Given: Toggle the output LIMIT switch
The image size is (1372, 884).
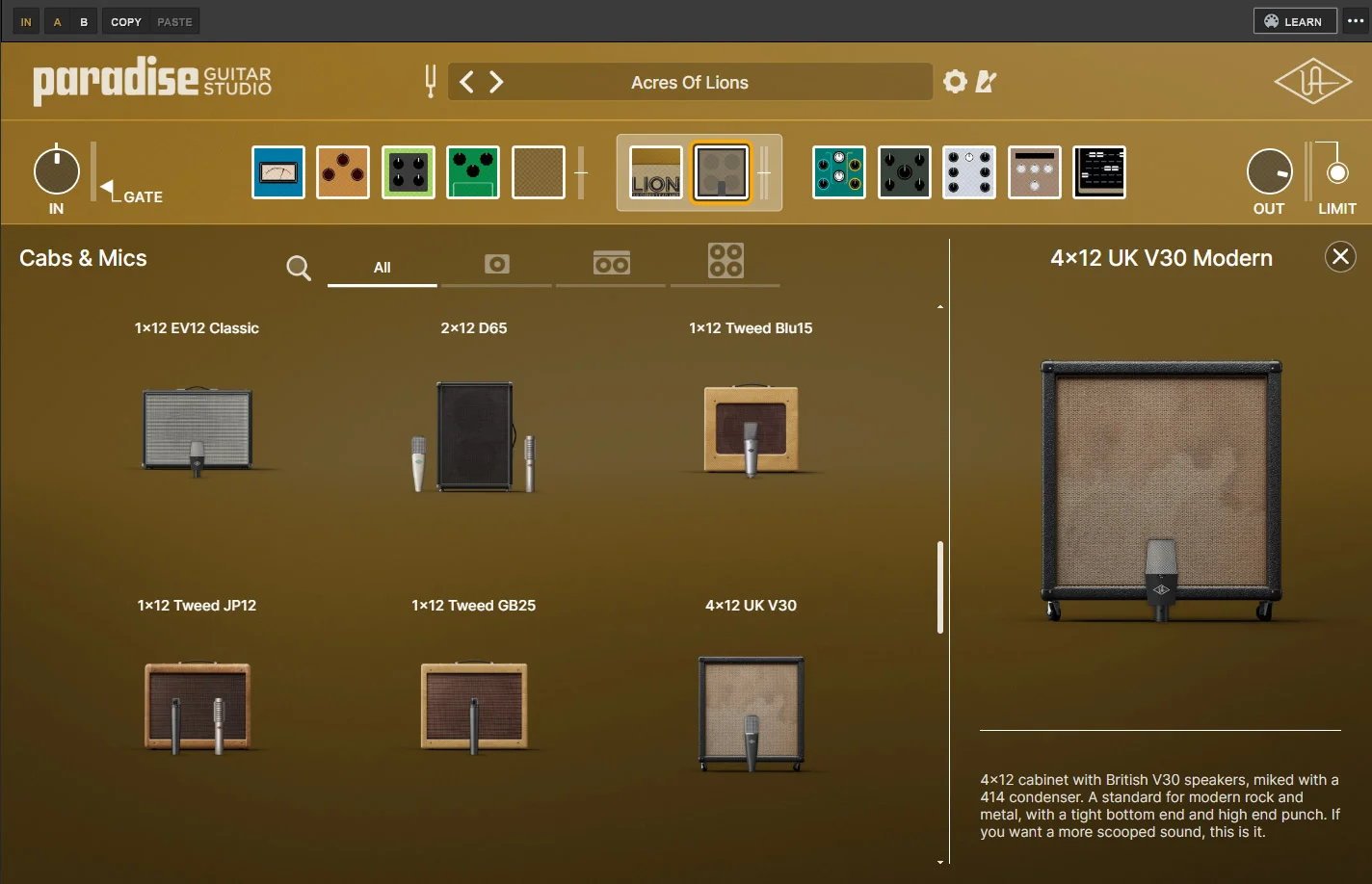Looking at the screenshot, I should pyautogui.click(x=1337, y=173).
